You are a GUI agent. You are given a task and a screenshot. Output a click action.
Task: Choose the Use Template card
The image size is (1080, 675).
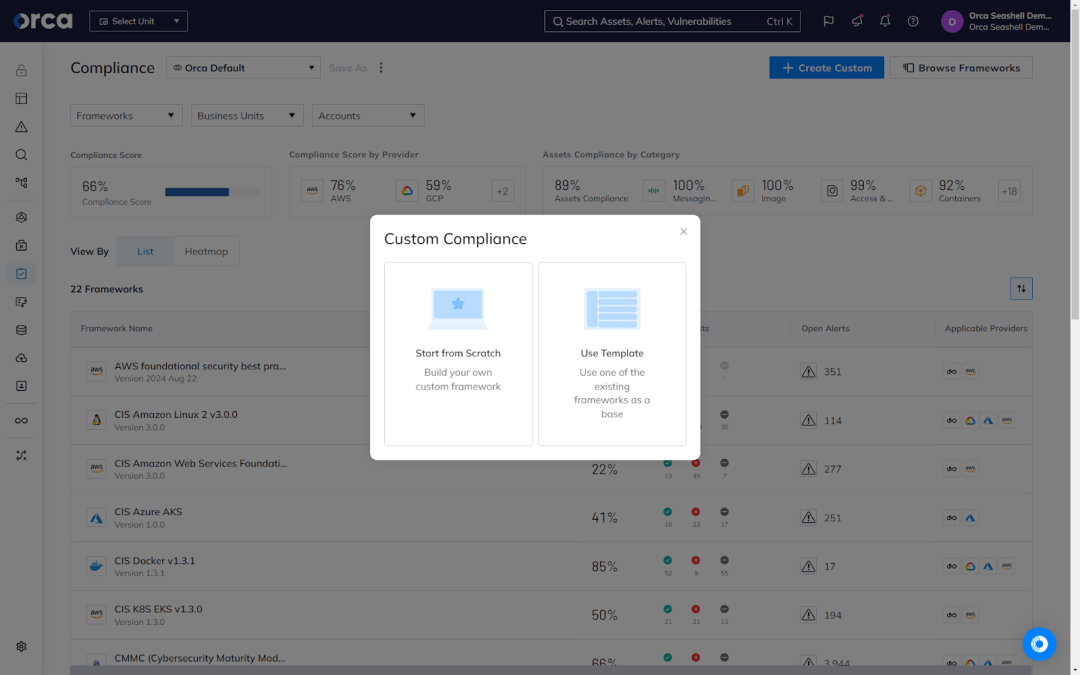[x=612, y=353]
